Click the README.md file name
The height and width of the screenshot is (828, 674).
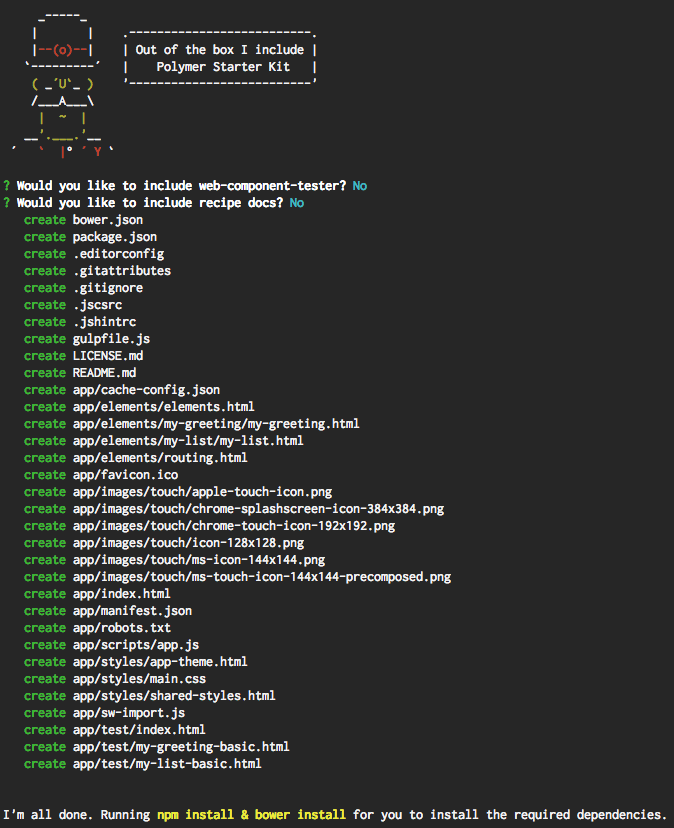(x=105, y=373)
